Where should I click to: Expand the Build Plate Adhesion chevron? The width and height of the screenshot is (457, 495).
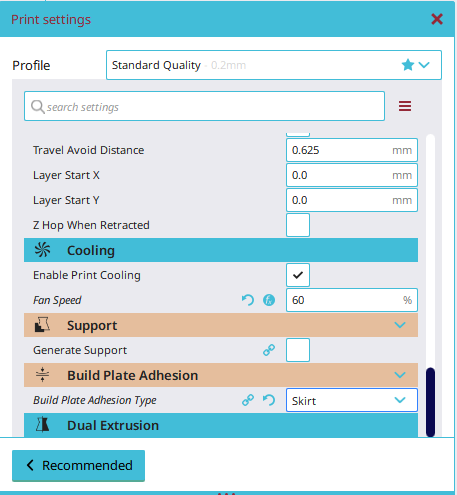pyautogui.click(x=400, y=375)
